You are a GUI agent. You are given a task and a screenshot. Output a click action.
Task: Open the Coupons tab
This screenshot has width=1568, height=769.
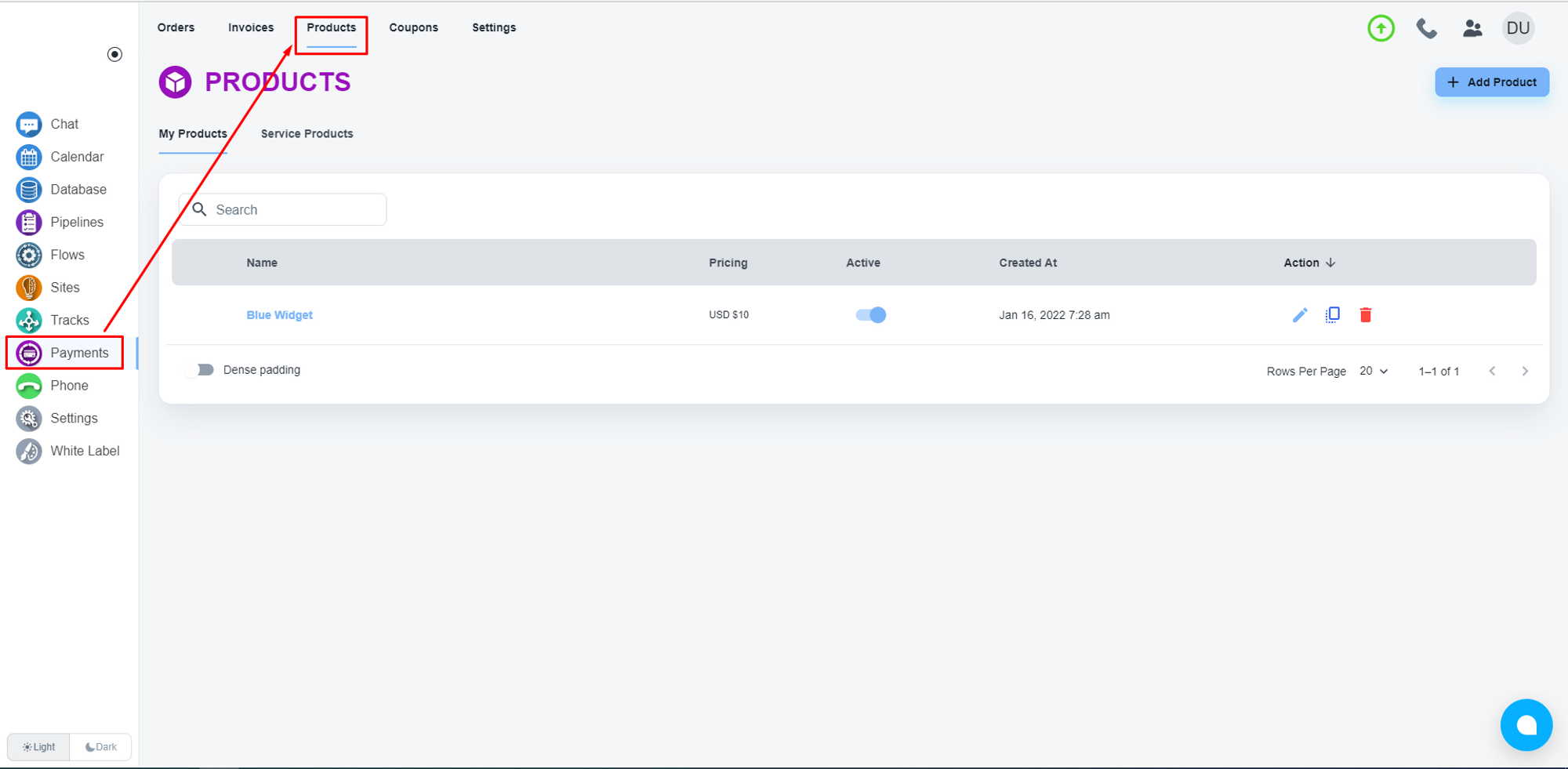pos(413,27)
